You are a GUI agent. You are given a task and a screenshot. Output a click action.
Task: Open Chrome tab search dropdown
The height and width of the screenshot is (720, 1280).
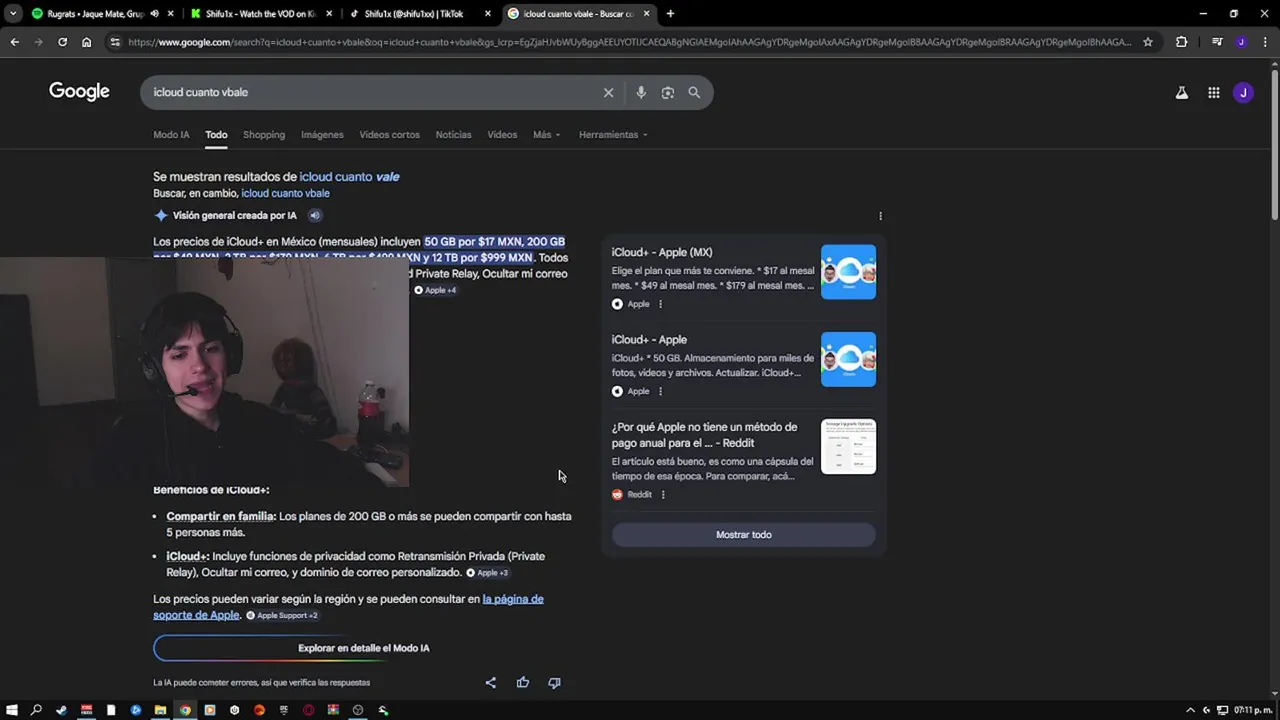13,14
